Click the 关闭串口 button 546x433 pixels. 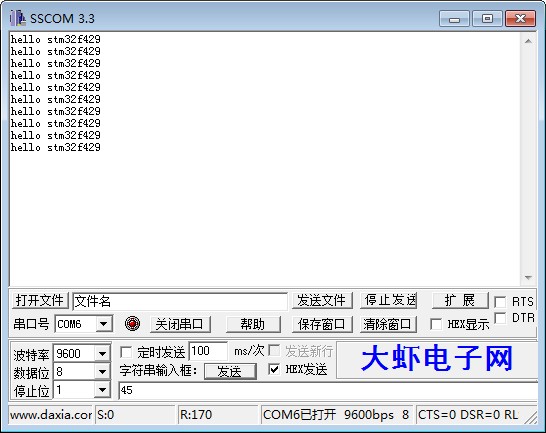pos(180,324)
